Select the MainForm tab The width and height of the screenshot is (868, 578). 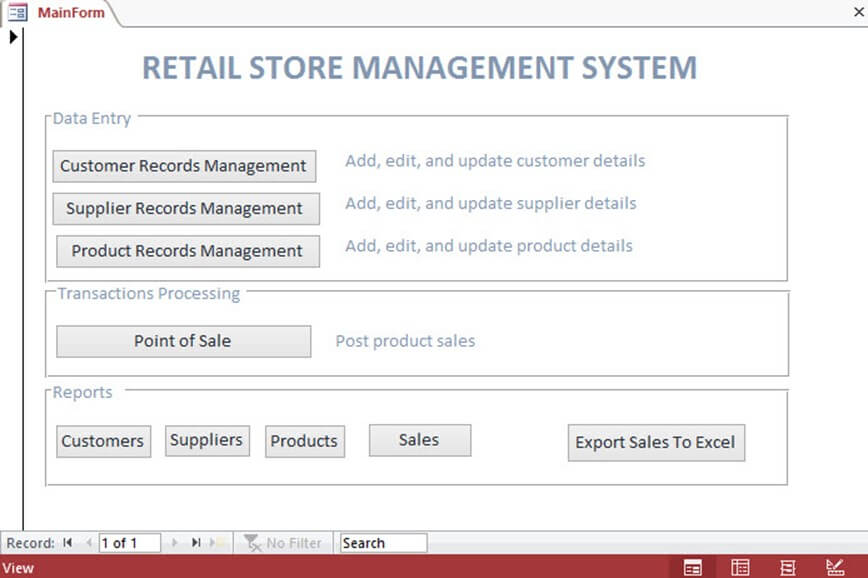point(70,13)
